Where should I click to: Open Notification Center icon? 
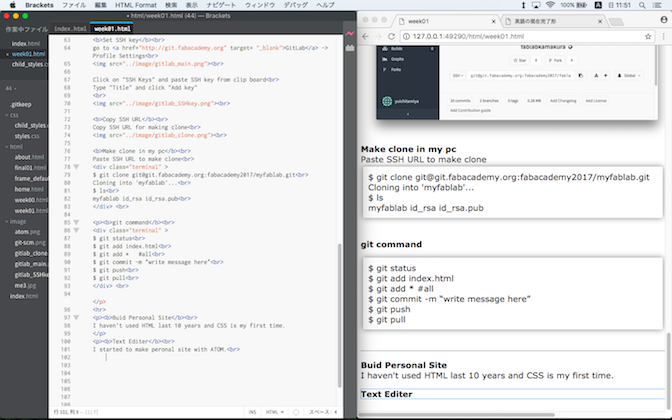(x=657, y=5)
